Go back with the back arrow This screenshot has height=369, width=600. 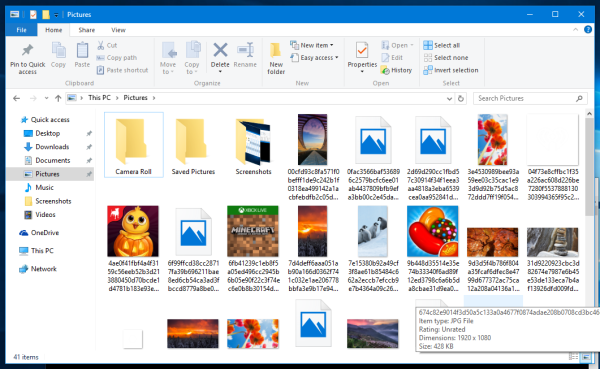(16, 98)
